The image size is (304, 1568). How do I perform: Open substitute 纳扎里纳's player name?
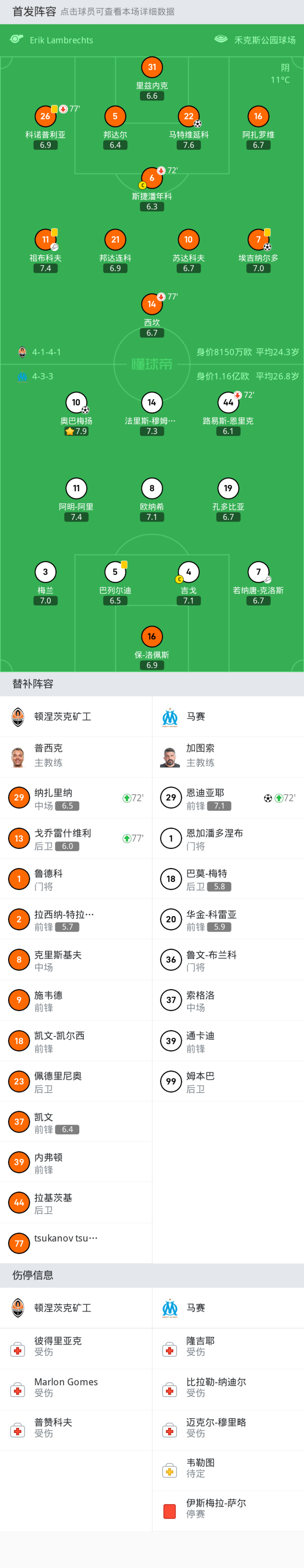53,792
